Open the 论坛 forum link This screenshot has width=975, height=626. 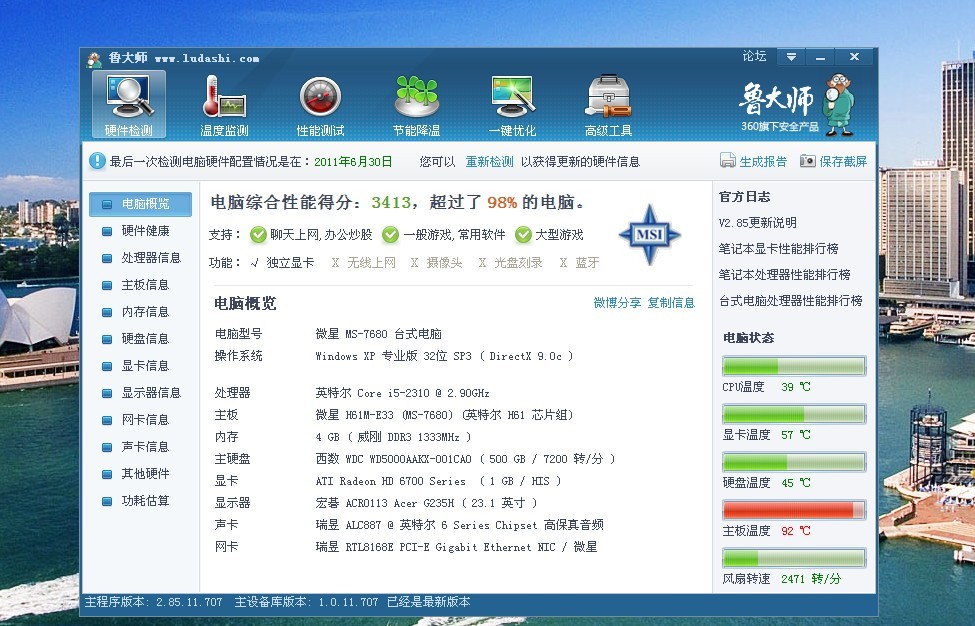(x=754, y=57)
